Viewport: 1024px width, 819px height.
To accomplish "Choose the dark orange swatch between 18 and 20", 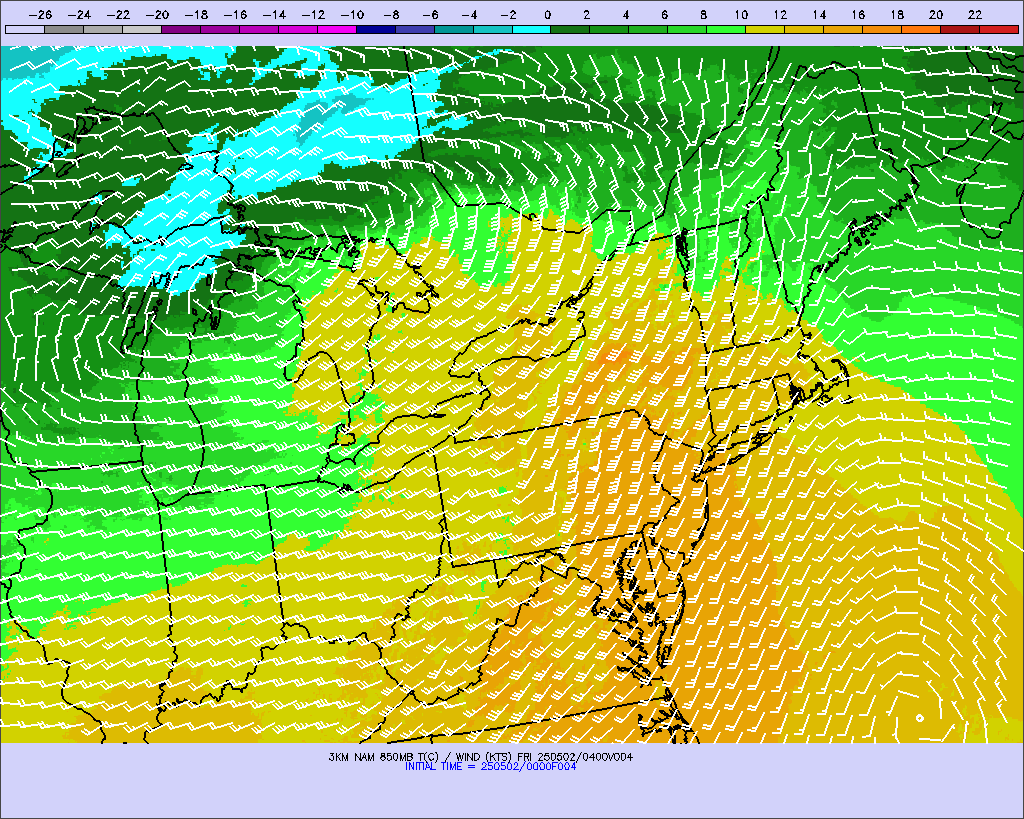I will click(x=921, y=29).
